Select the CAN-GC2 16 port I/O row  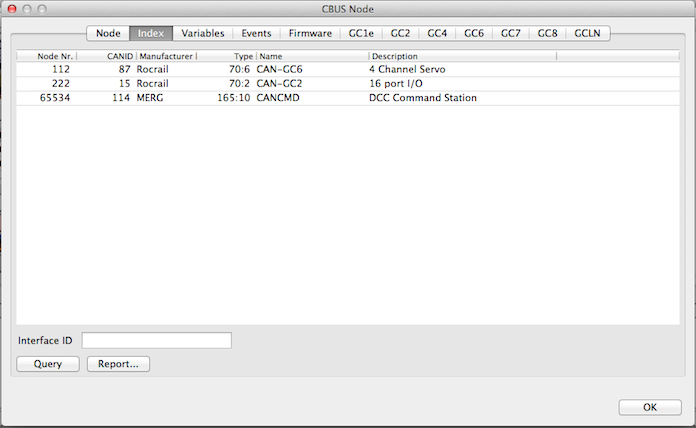pyautogui.click(x=300, y=84)
